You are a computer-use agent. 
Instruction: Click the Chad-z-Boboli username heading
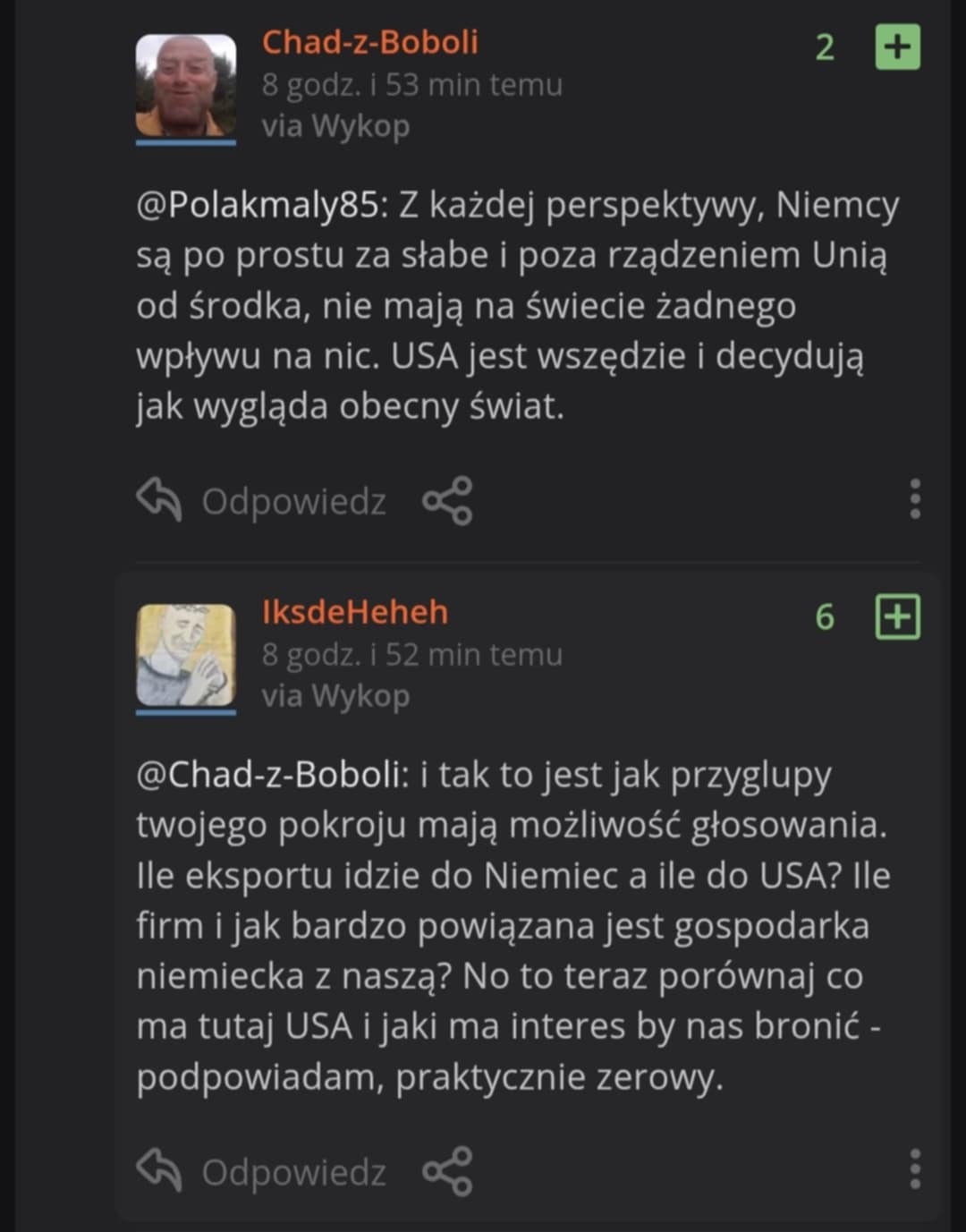(x=369, y=42)
